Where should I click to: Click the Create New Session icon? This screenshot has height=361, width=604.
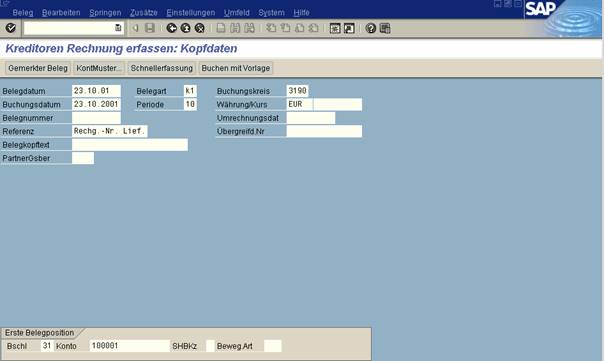coord(335,28)
